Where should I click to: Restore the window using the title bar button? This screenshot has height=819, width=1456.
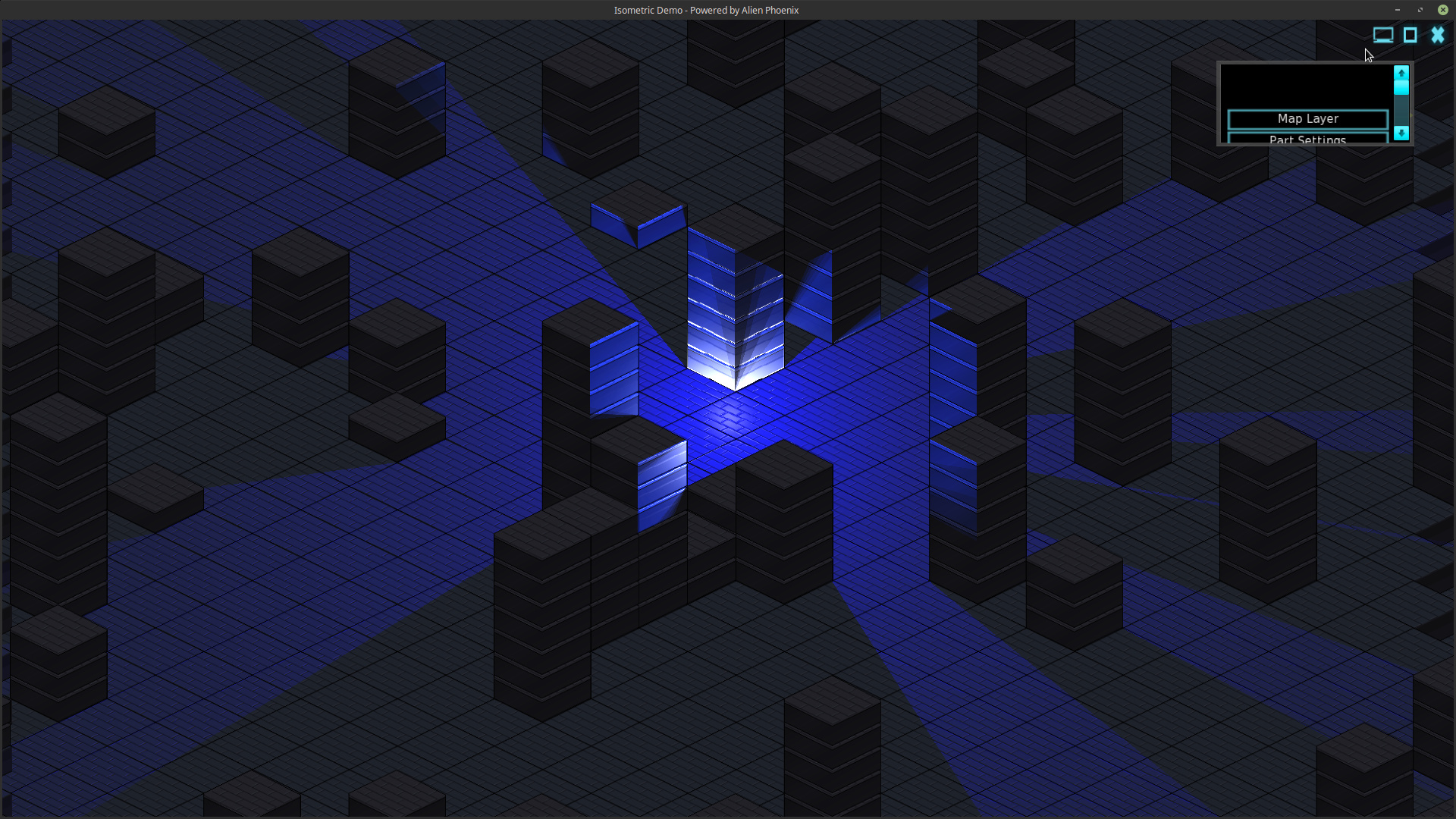1420,10
